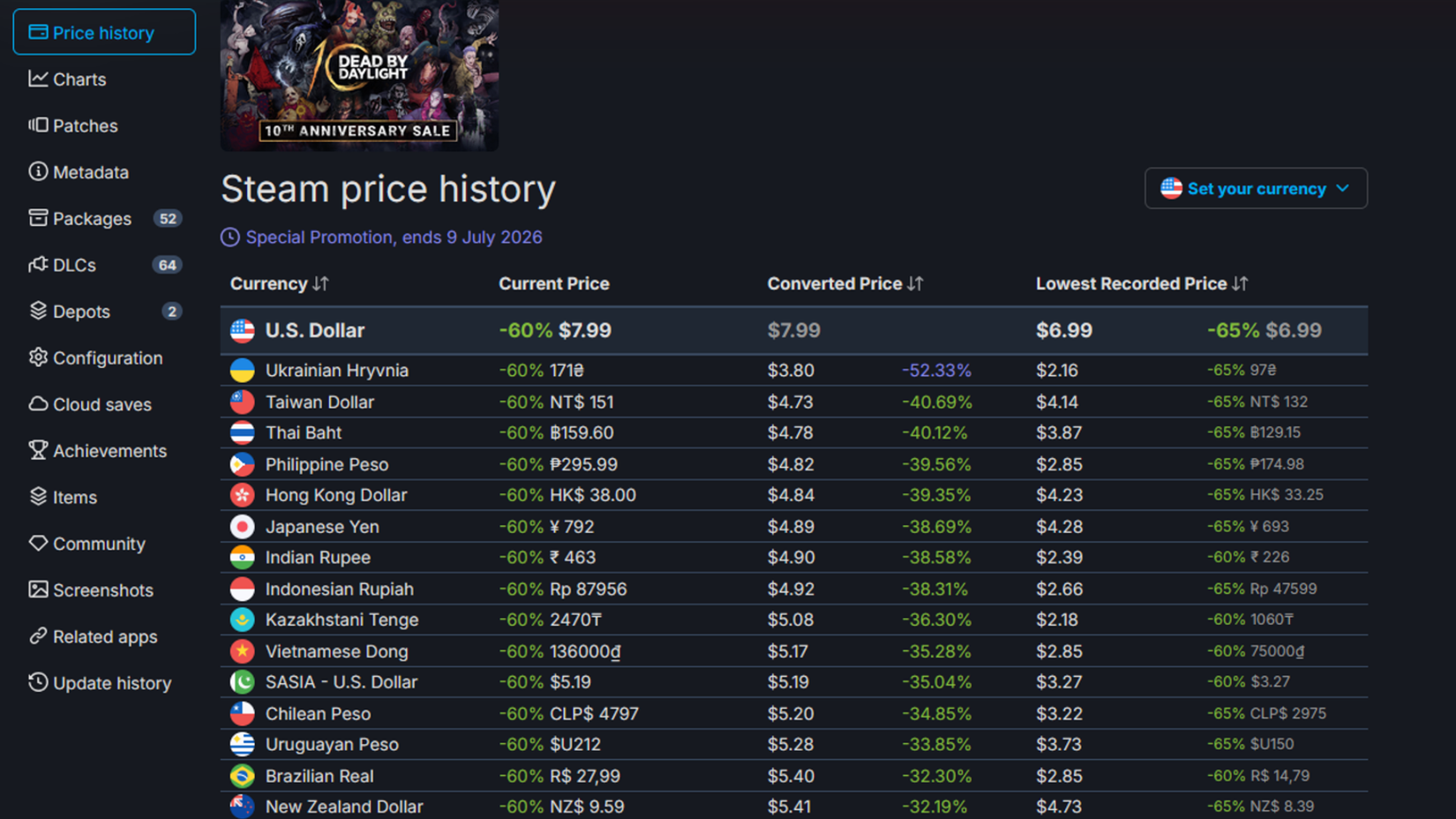Click the Philippine Peso price ₱295.99
The height and width of the screenshot is (819, 1456).
click(x=583, y=464)
